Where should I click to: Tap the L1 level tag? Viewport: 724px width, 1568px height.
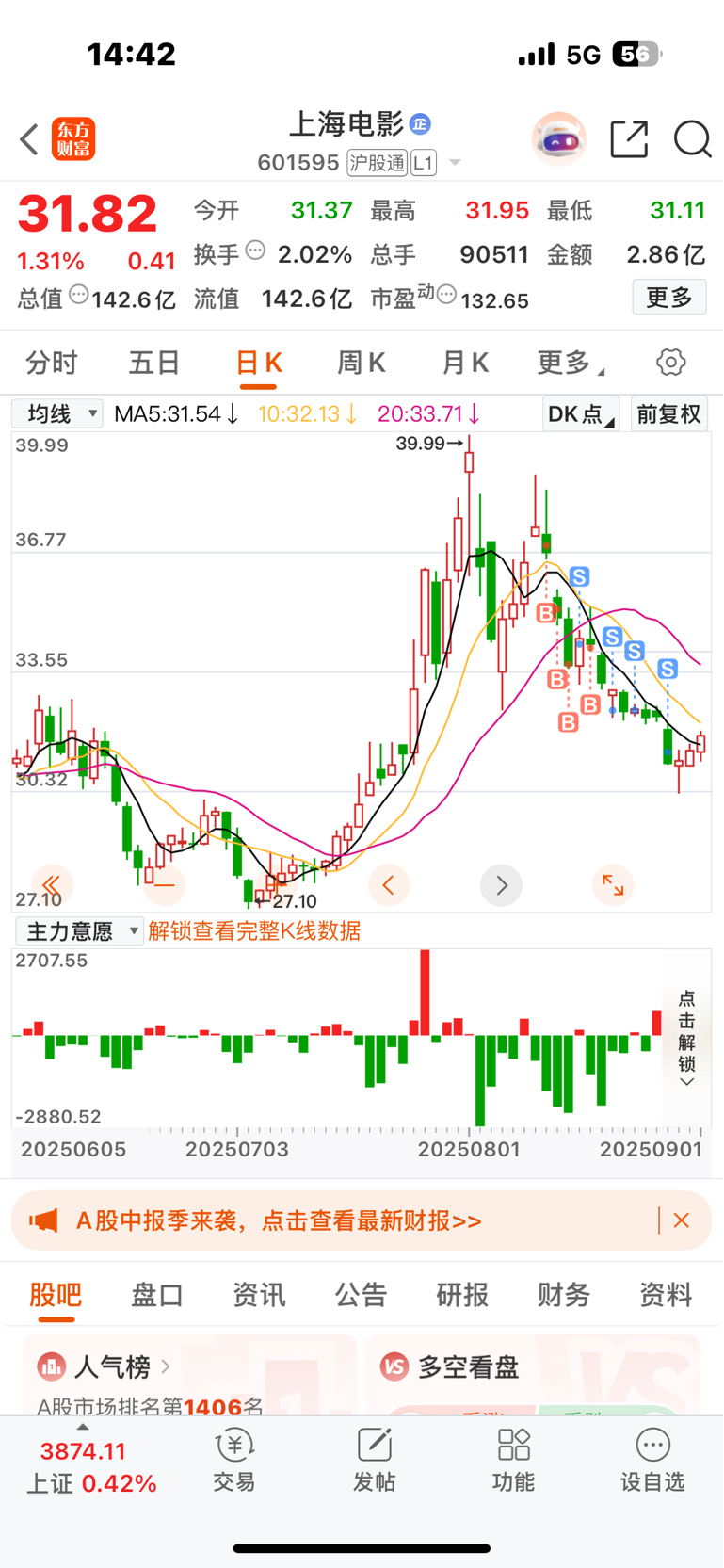pyautogui.click(x=423, y=163)
